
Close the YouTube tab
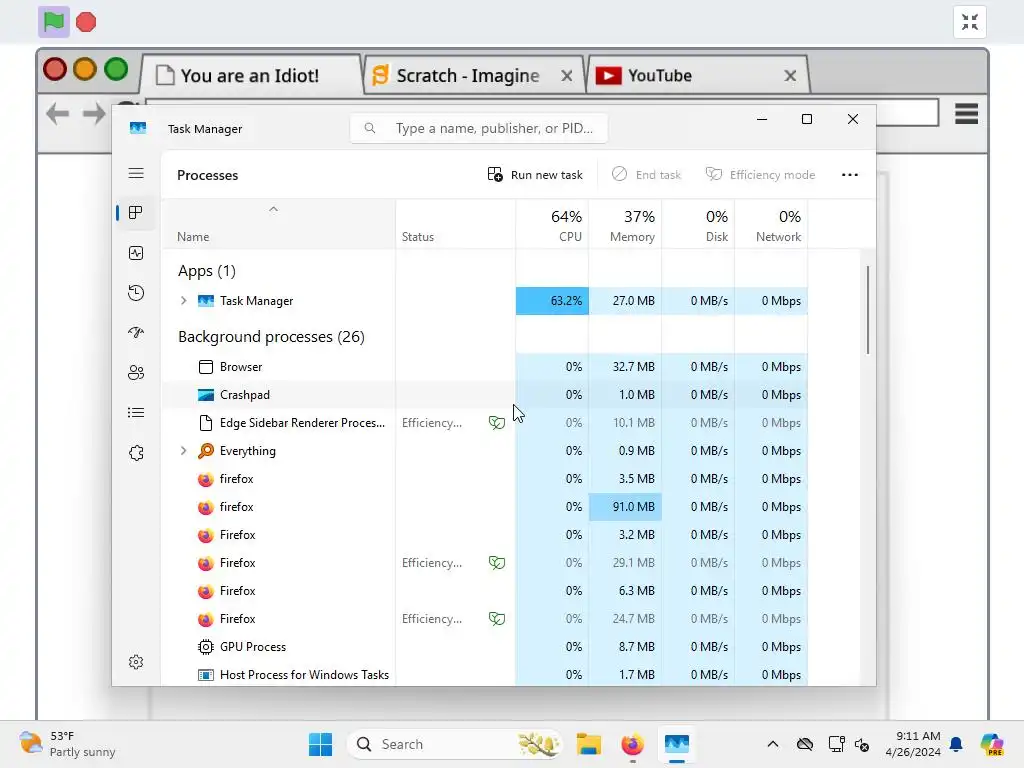coord(790,76)
